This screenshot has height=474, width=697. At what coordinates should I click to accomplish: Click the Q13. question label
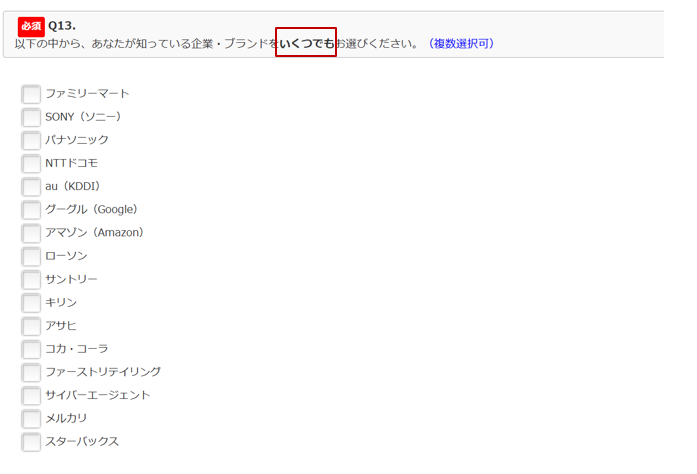click(62, 26)
